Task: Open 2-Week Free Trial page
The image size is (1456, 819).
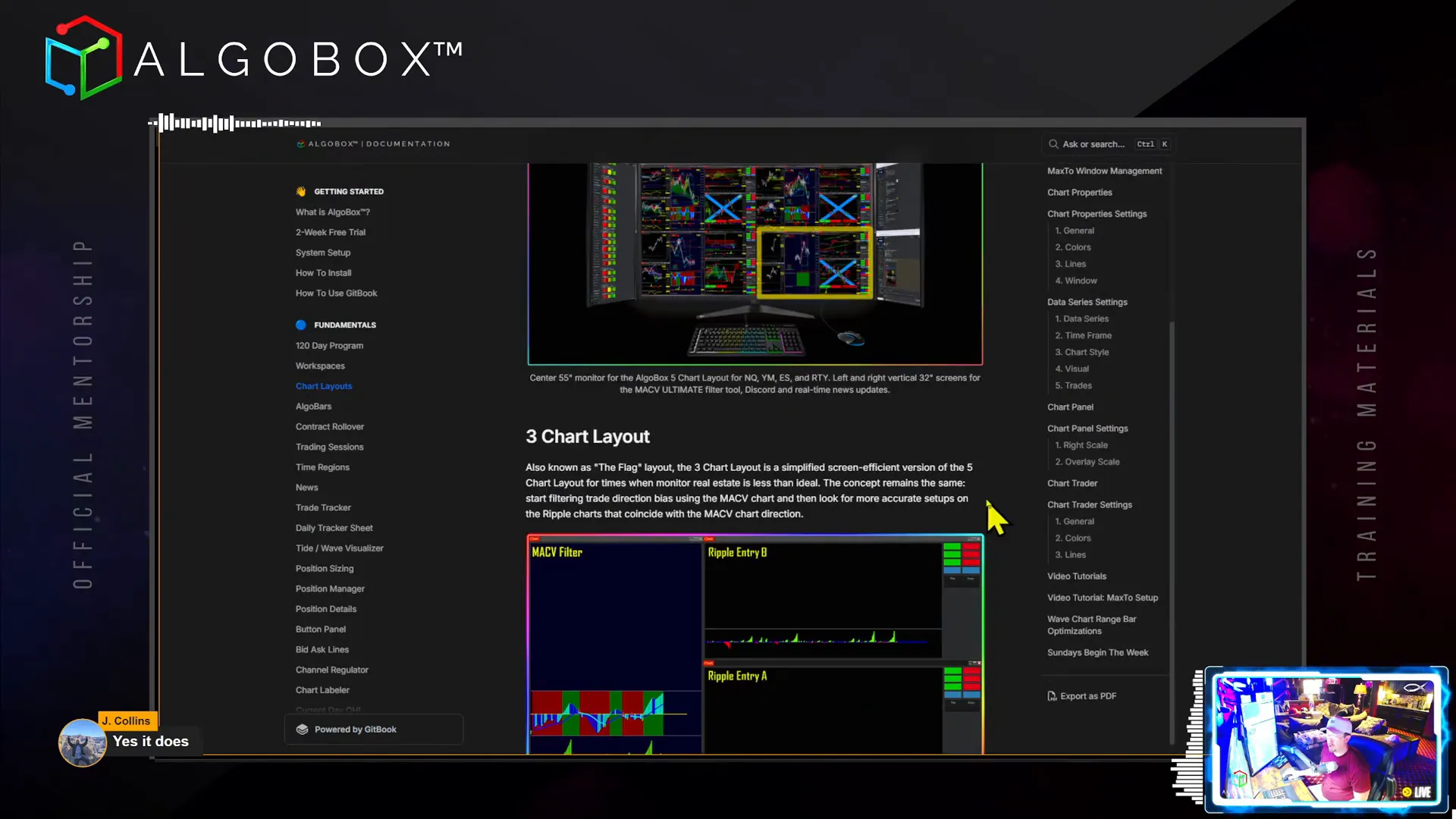Action: point(331,233)
